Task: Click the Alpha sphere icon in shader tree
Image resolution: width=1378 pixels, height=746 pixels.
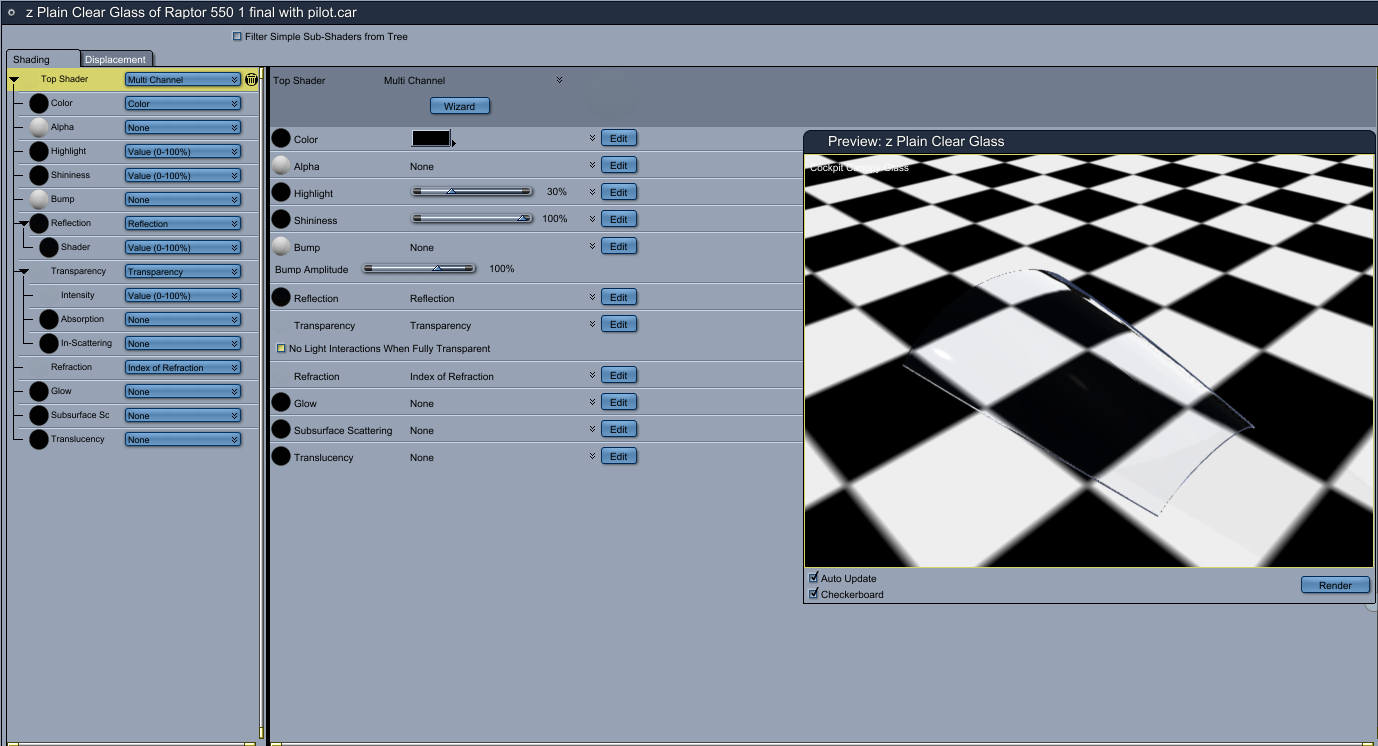Action: point(39,127)
